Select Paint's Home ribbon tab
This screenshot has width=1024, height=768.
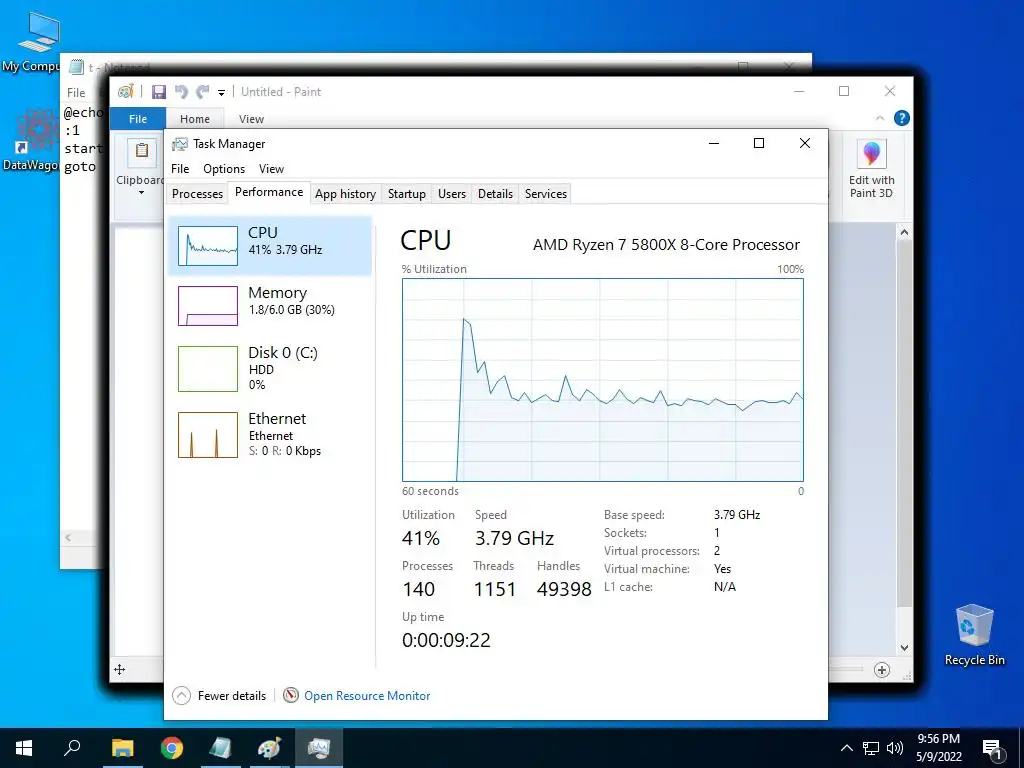(195, 119)
